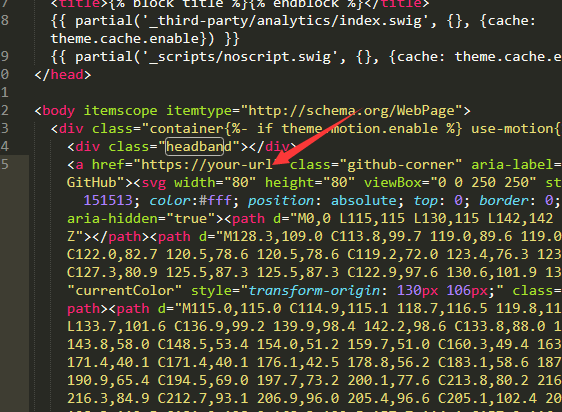Click the itemtype attribute name
This screenshot has height=412, width=562.
[x=199, y=110]
